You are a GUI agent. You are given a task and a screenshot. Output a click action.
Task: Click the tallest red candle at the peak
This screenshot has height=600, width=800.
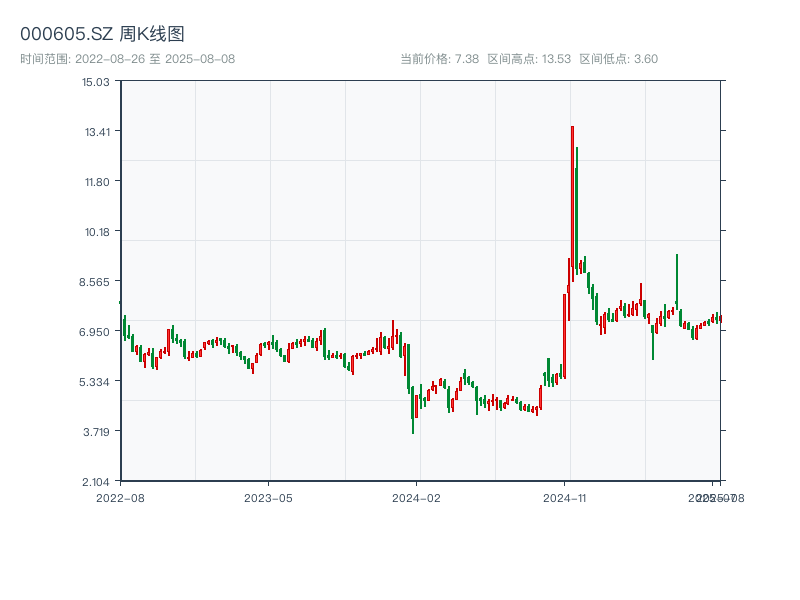pyautogui.click(x=572, y=200)
